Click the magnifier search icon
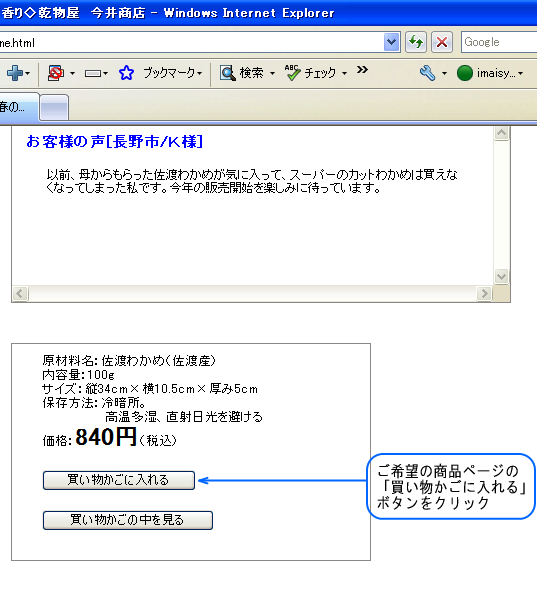The image size is (537, 601). click(228, 73)
